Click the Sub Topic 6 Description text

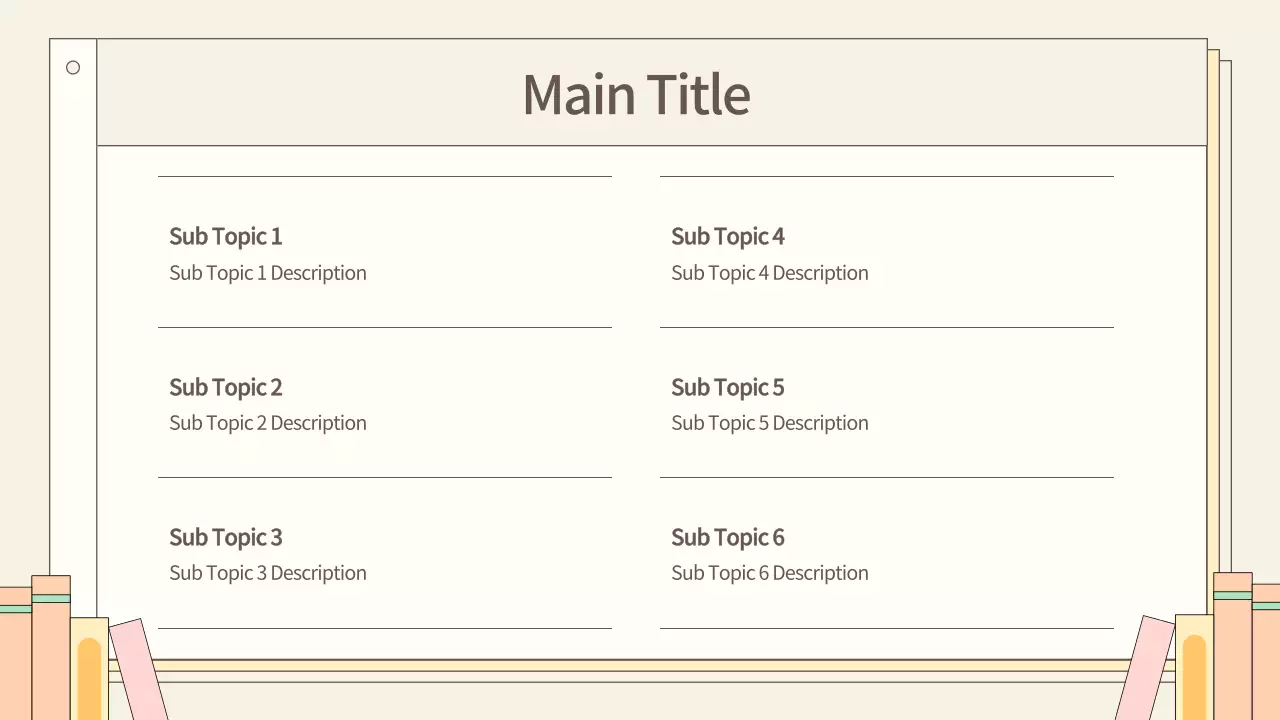click(x=769, y=573)
